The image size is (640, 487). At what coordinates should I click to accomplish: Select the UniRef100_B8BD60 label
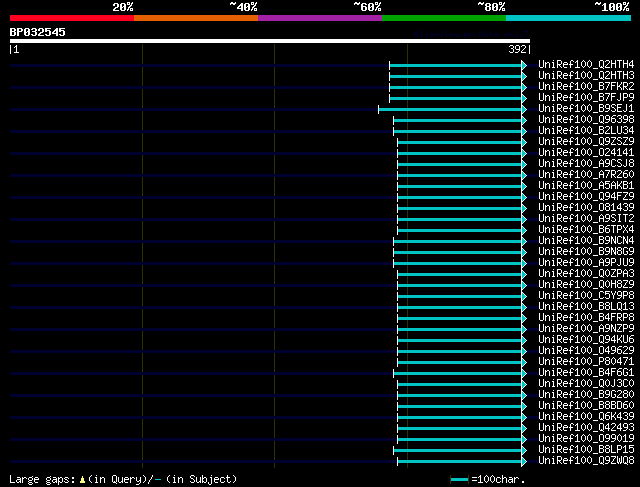(586, 406)
